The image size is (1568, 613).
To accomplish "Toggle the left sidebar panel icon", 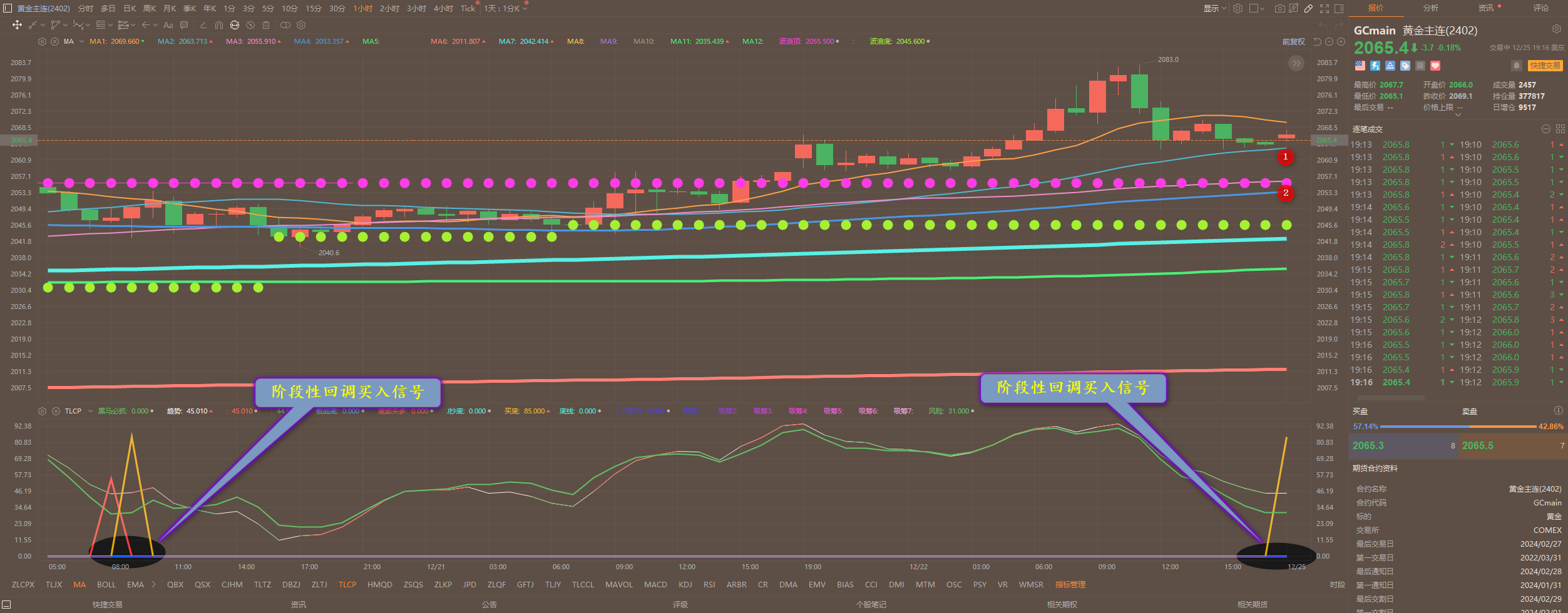I will 8,8.
